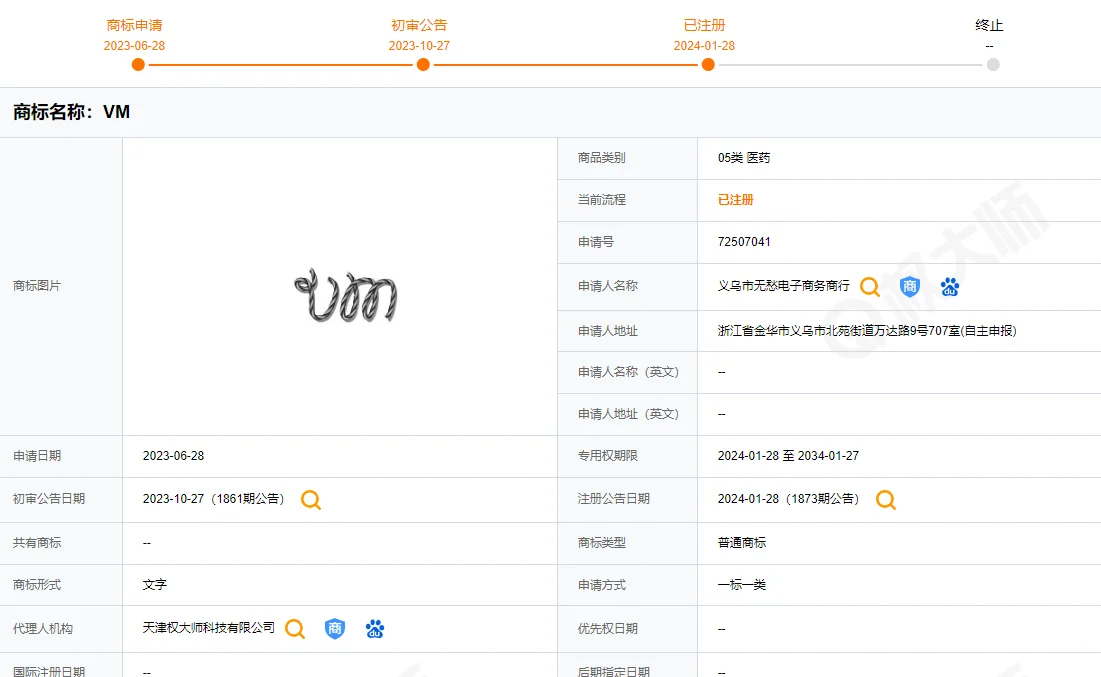The width and height of the screenshot is (1101, 677).
Task: Select the 已注册 milestone dot
Action: pyautogui.click(x=707, y=64)
